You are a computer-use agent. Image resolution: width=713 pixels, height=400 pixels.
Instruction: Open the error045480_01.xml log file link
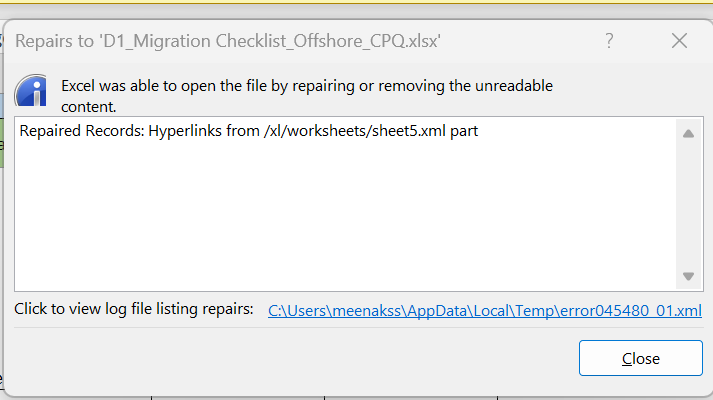click(485, 311)
